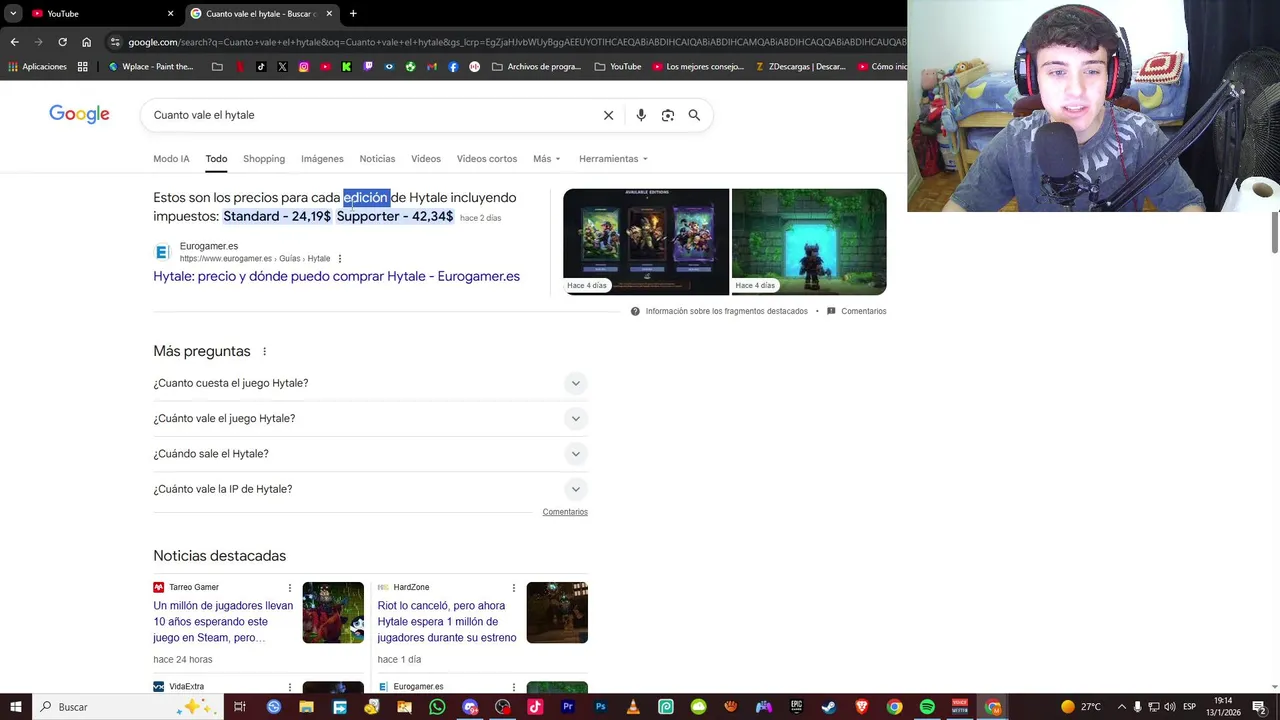The image size is (1280, 720).
Task: Open the X (Twitter) bookmark icon
Action: tap(282, 67)
